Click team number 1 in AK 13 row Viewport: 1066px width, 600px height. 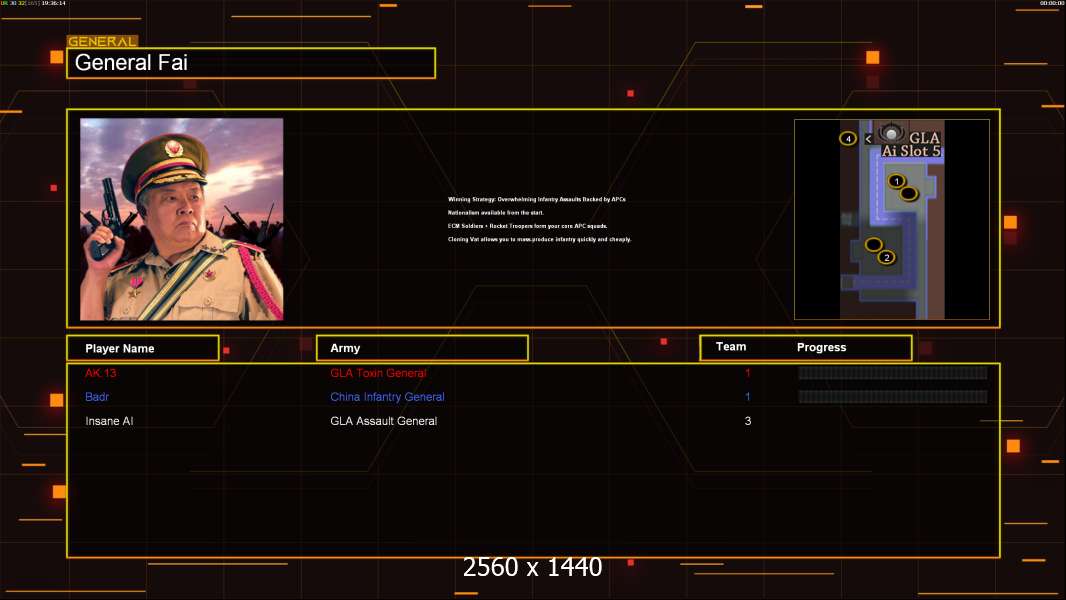tap(748, 373)
